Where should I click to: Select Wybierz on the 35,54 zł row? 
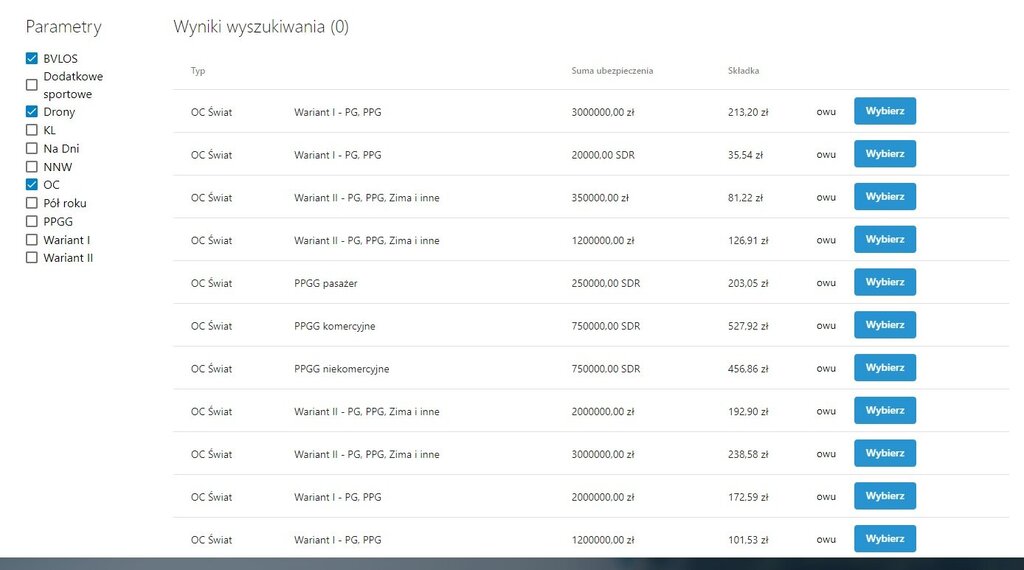(x=884, y=154)
